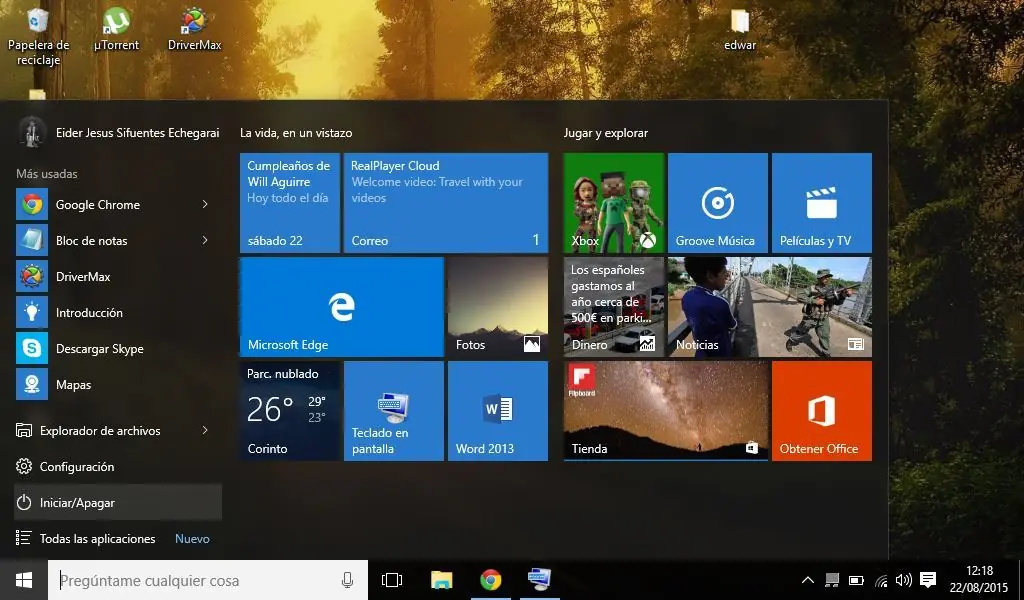Viewport: 1024px width, 600px height.
Task: Open user account Eider Jesus Sifuentes Echegarai
Action: (x=118, y=133)
